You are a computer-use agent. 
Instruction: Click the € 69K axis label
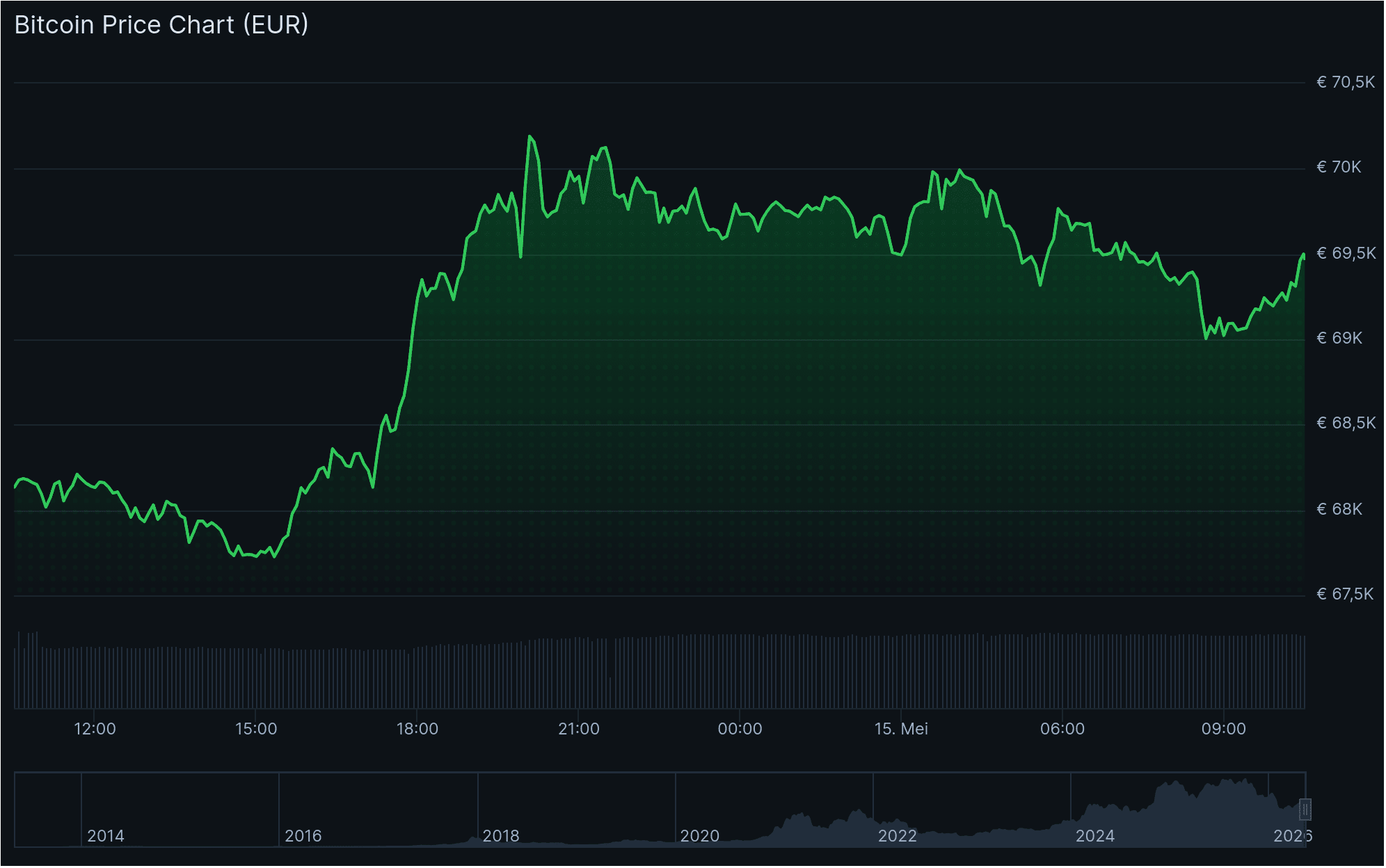coord(1339,338)
